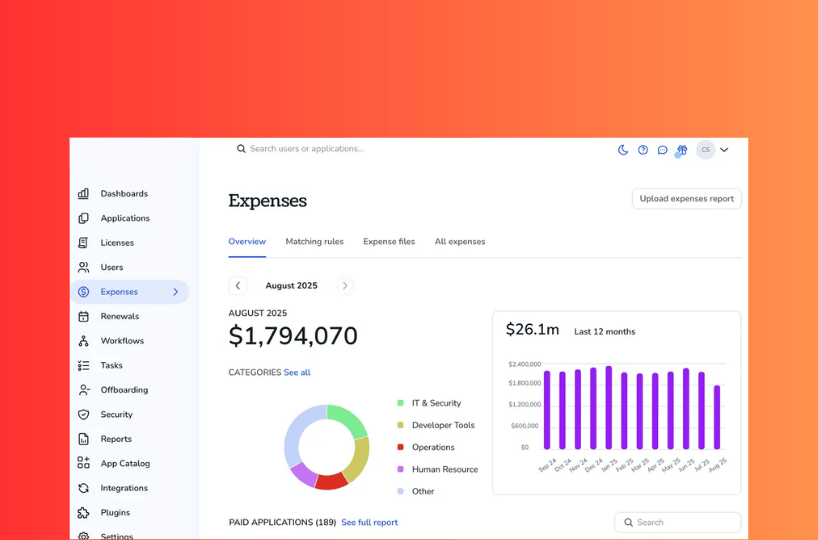The width and height of the screenshot is (818, 540).
Task: Expand the account dropdown next to CS avatar
Action: [x=724, y=150]
